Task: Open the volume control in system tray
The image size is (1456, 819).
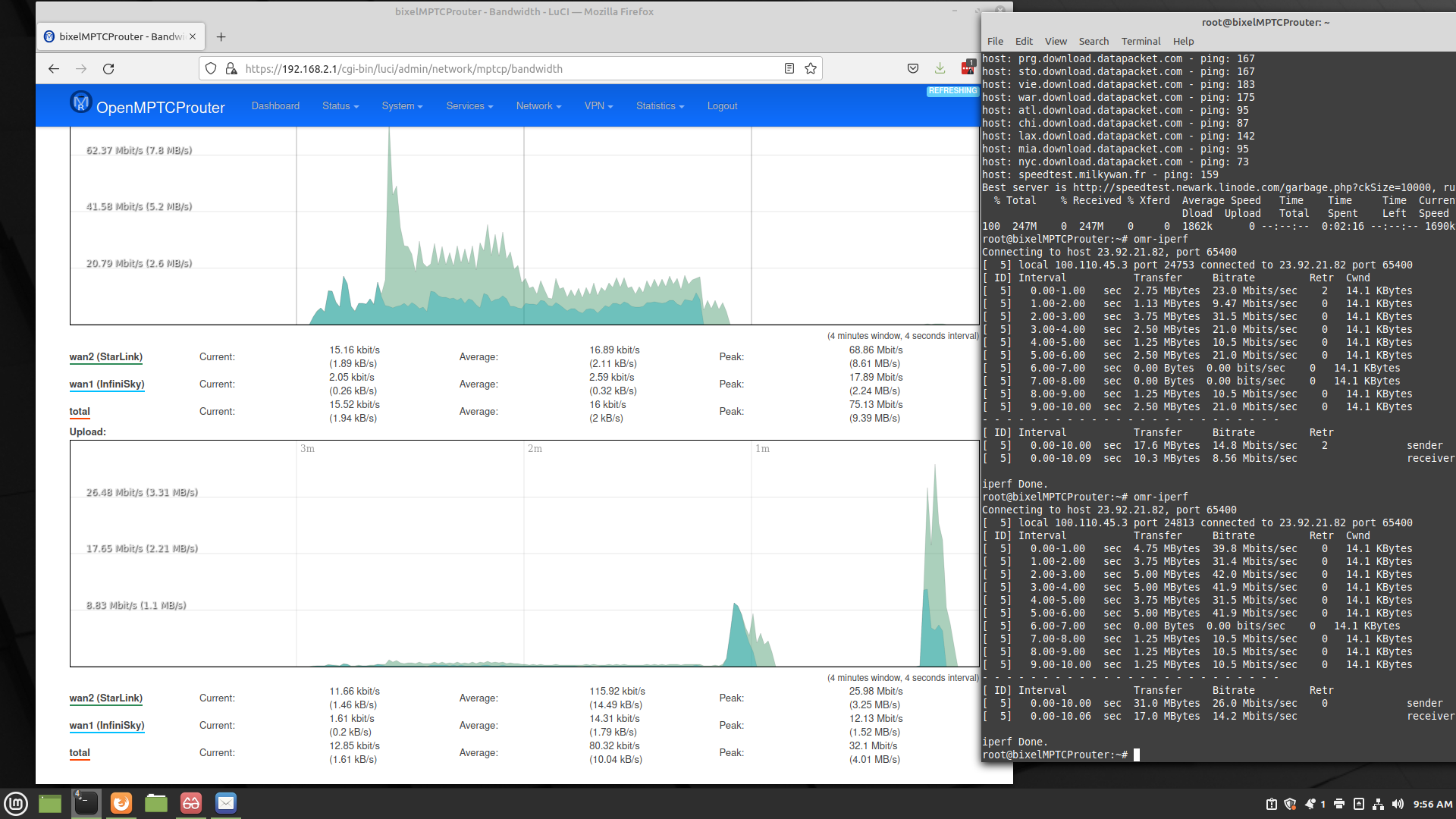Action: pyautogui.click(x=1398, y=804)
